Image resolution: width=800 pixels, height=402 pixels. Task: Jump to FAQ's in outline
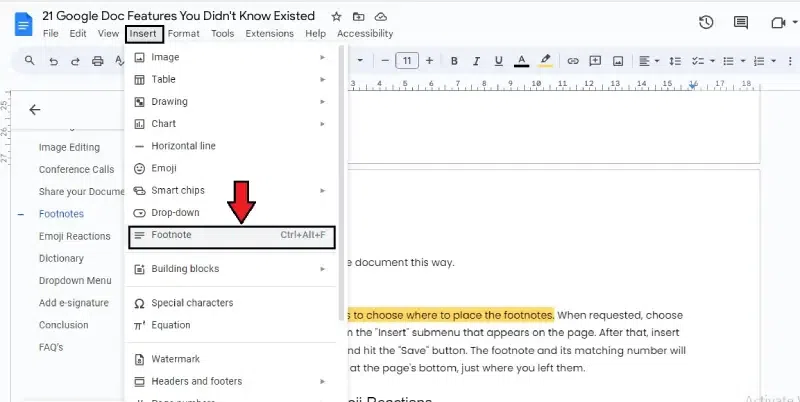pyautogui.click(x=51, y=347)
